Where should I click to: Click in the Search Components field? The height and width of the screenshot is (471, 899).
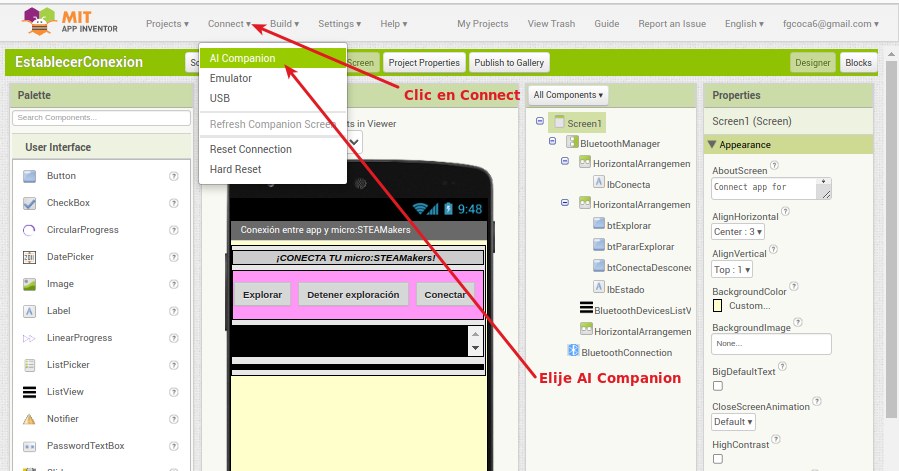(101, 118)
